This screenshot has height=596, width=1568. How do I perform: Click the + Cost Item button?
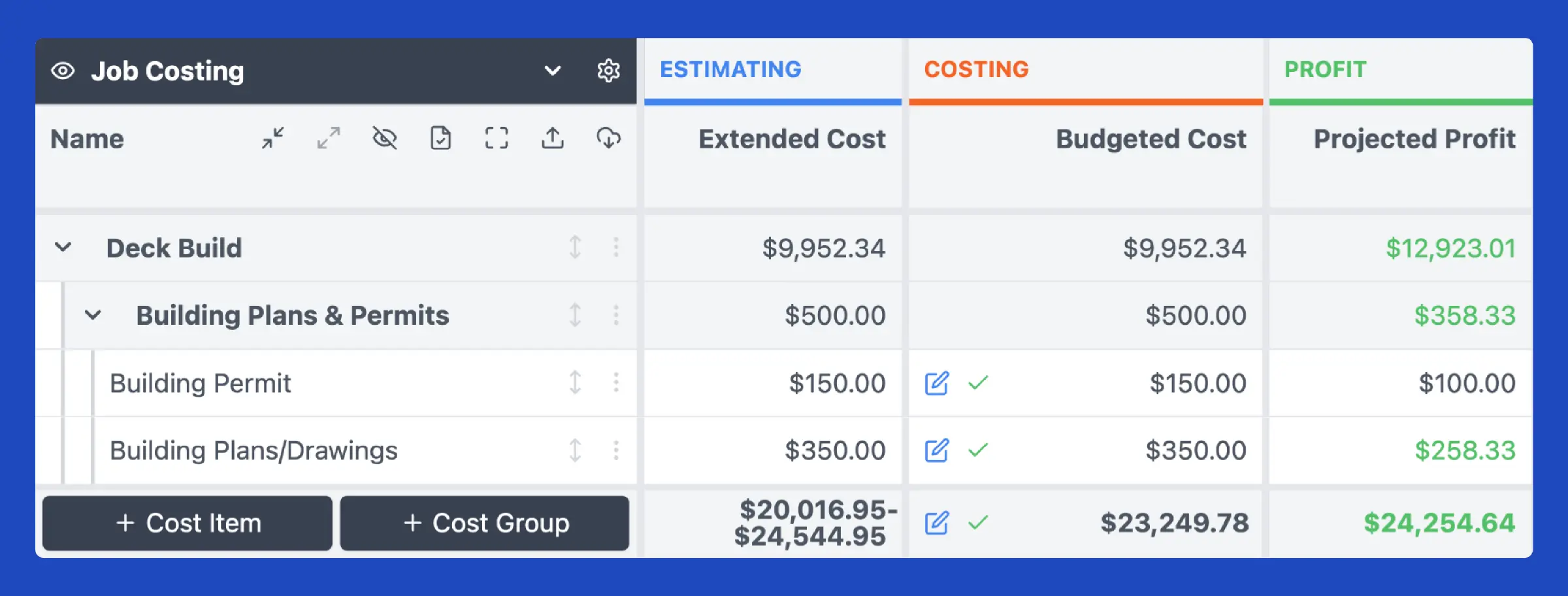188,523
